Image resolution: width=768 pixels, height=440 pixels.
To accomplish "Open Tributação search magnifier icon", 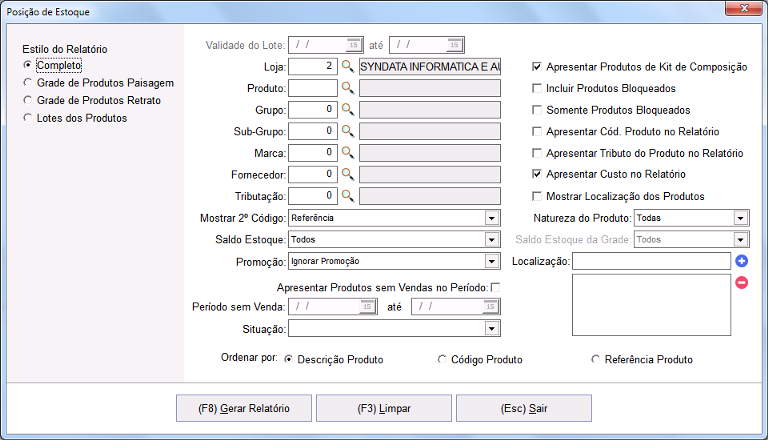I will (x=348, y=196).
